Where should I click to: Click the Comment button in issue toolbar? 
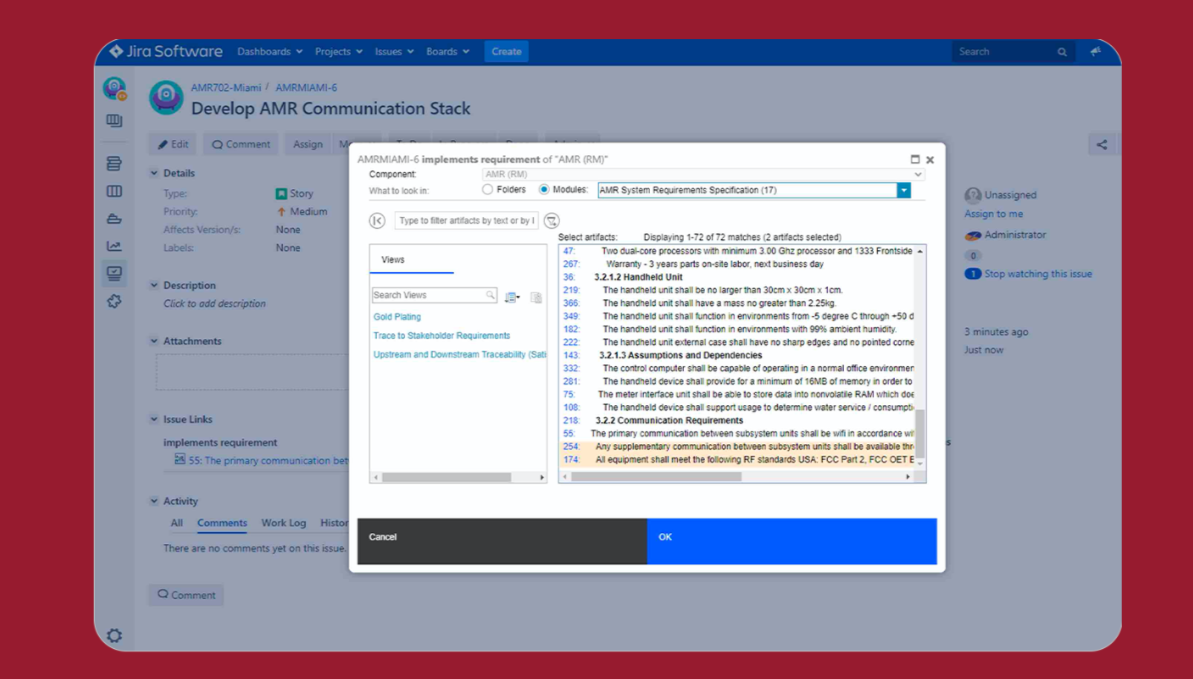[240, 145]
